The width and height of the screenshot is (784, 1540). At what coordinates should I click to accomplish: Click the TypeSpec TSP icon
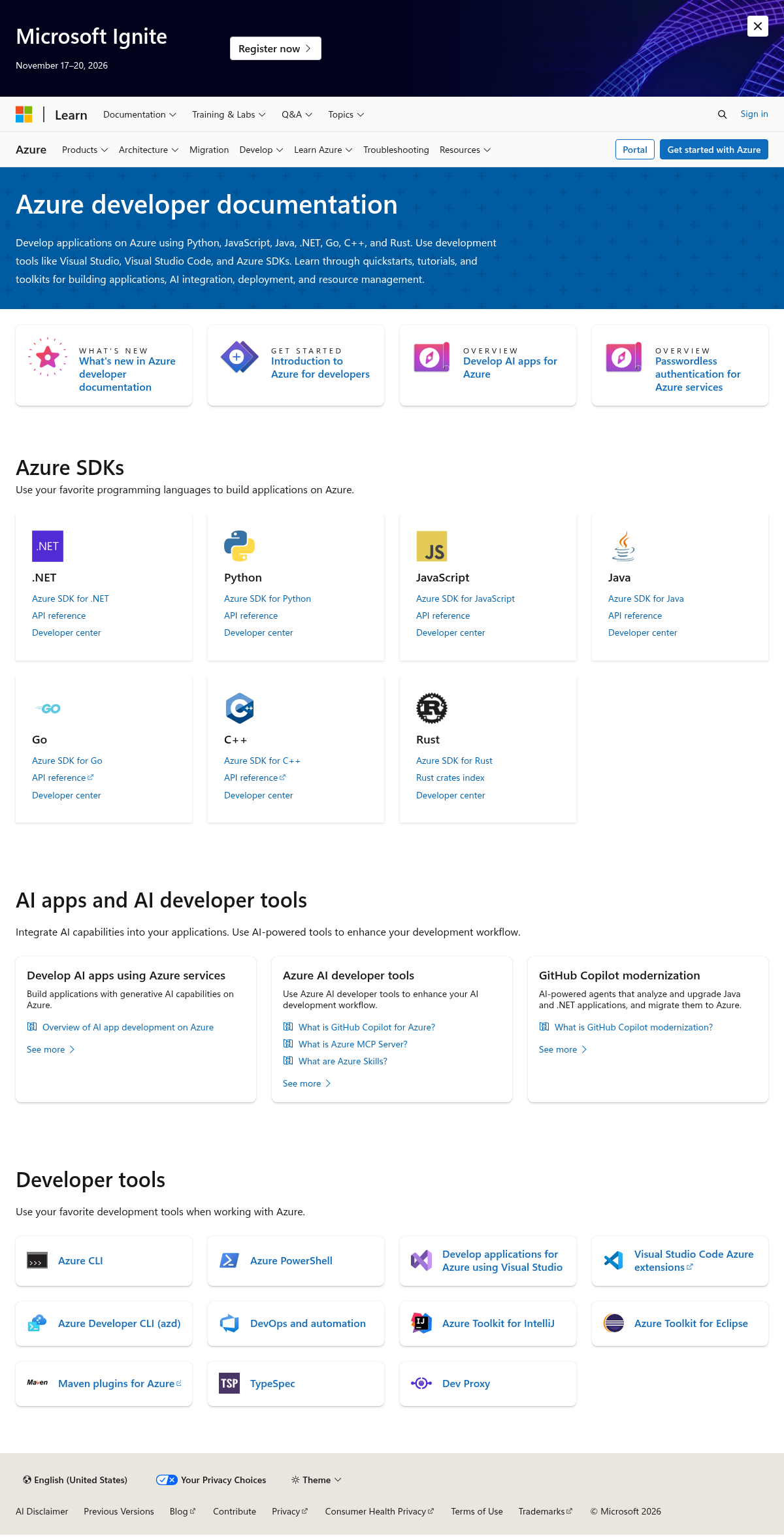pyautogui.click(x=229, y=1383)
